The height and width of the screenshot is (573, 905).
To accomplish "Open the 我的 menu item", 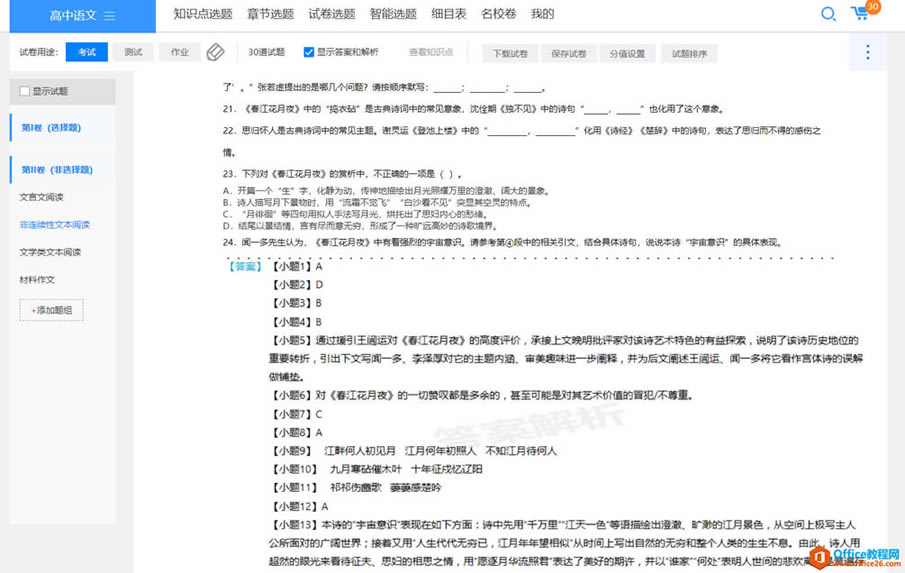I will pyautogui.click(x=542, y=14).
